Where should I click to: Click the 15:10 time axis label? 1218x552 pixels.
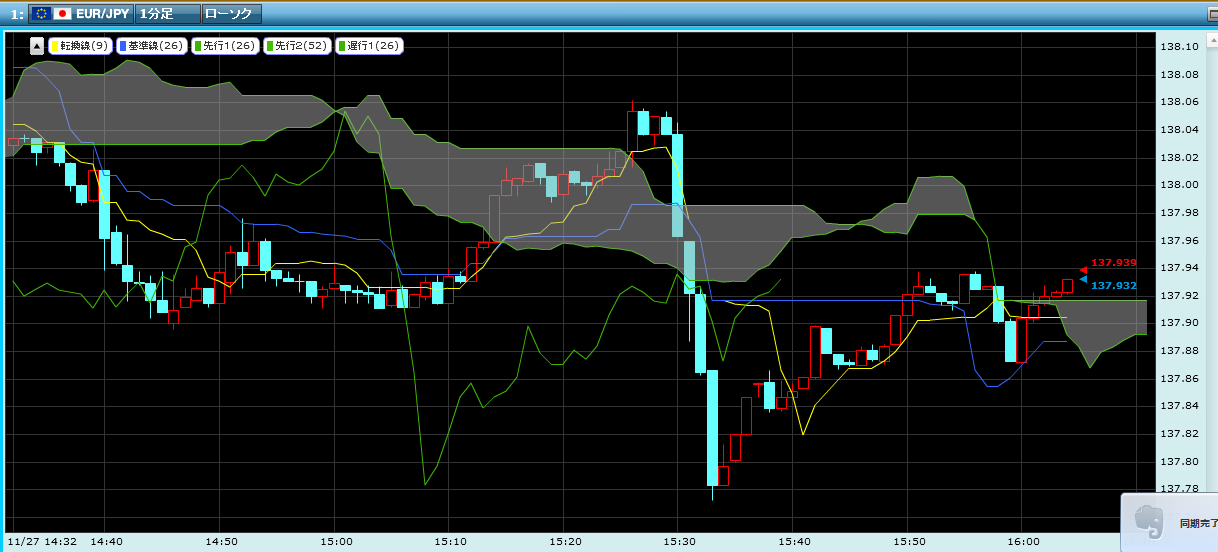(451, 541)
